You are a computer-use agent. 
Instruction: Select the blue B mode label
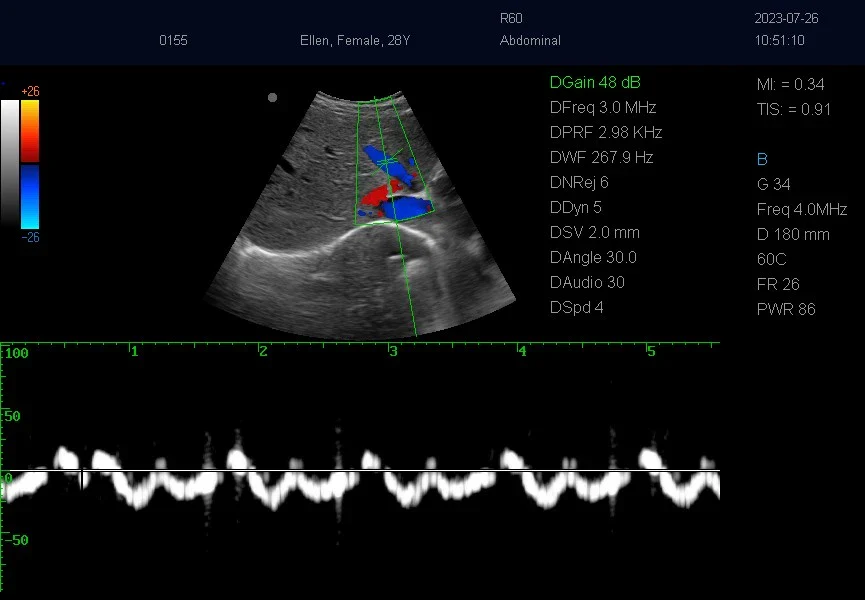tap(762, 159)
